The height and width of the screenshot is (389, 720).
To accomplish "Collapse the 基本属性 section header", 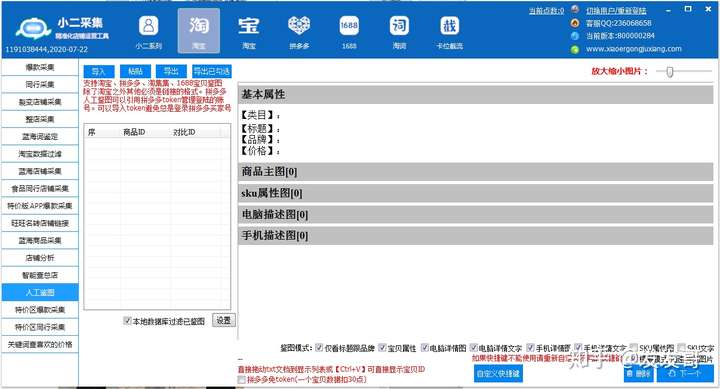I will click(476, 95).
